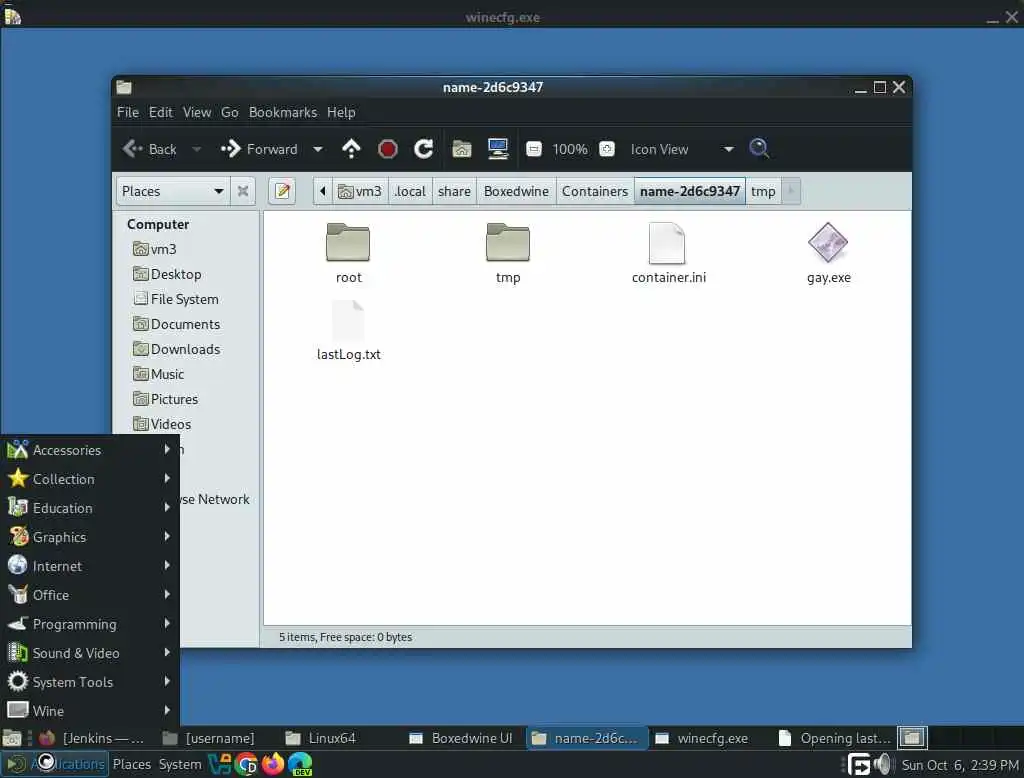Open the Go menu

230,112
